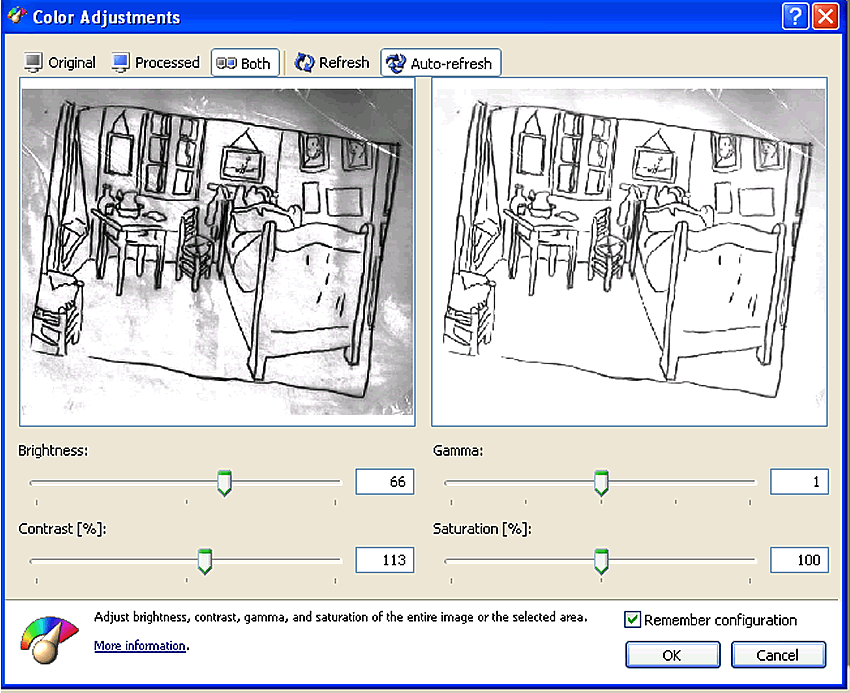Click the Brightness label text

(53, 451)
